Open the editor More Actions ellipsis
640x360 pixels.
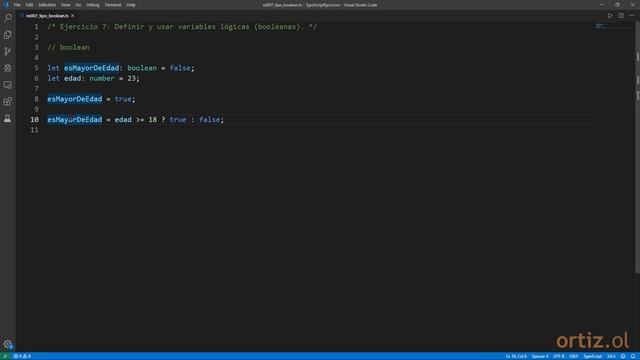click(632, 16)
